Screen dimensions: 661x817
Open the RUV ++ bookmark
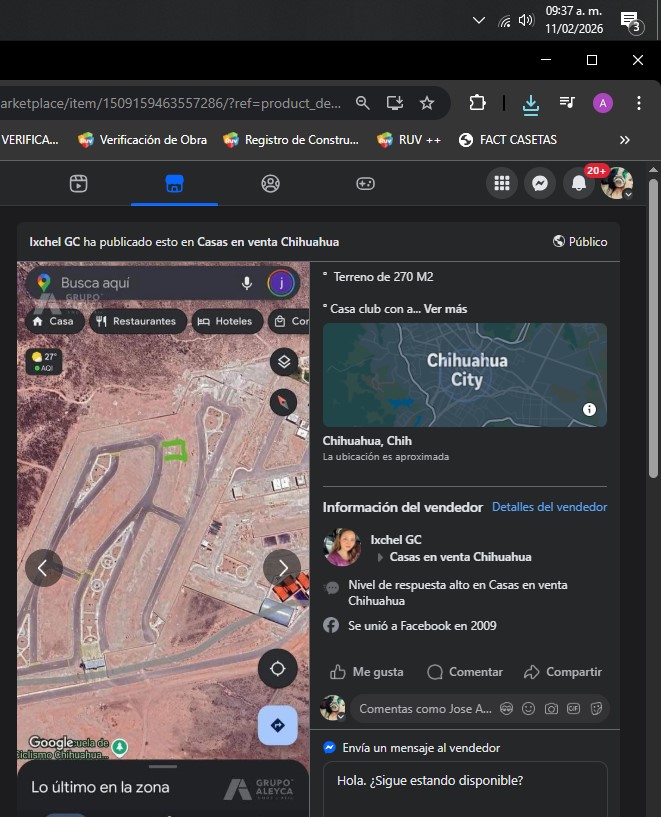(x=409, y=140)
